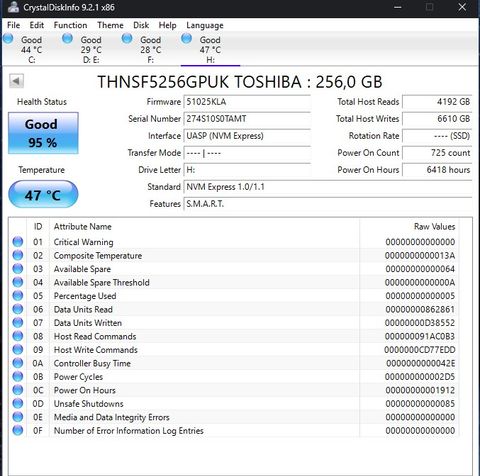Click the Firmware value field
The height and width of the screenshot is (476, 480).
click(247, 102)
